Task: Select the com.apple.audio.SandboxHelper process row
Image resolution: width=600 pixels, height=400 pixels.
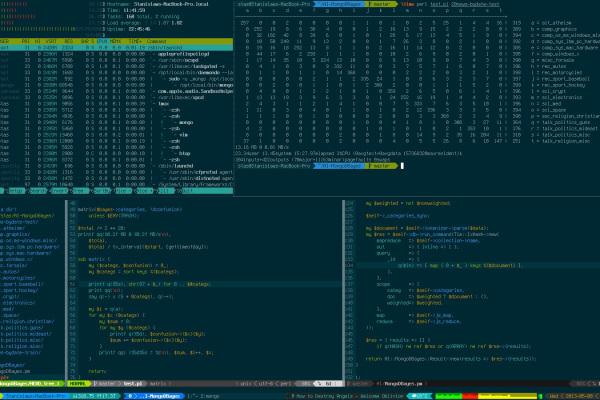Action: coord(116,91)
